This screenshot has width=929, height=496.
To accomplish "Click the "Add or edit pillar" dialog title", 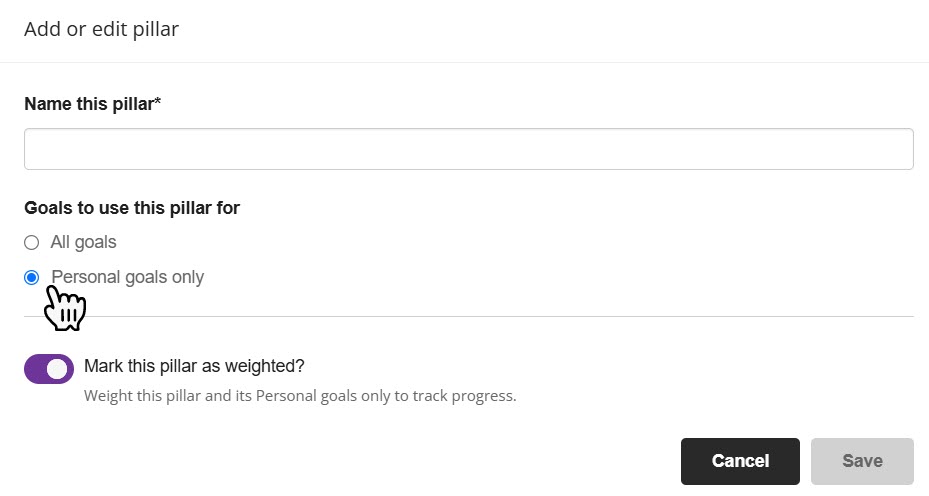I will [x=101, y=29].
